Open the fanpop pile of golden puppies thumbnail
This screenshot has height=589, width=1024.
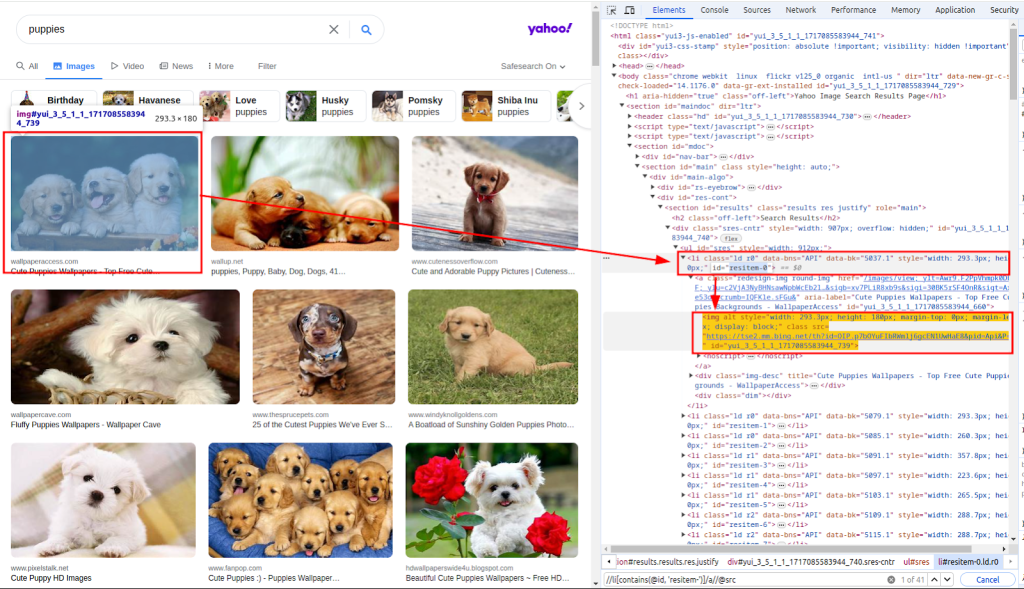point(300,500)
